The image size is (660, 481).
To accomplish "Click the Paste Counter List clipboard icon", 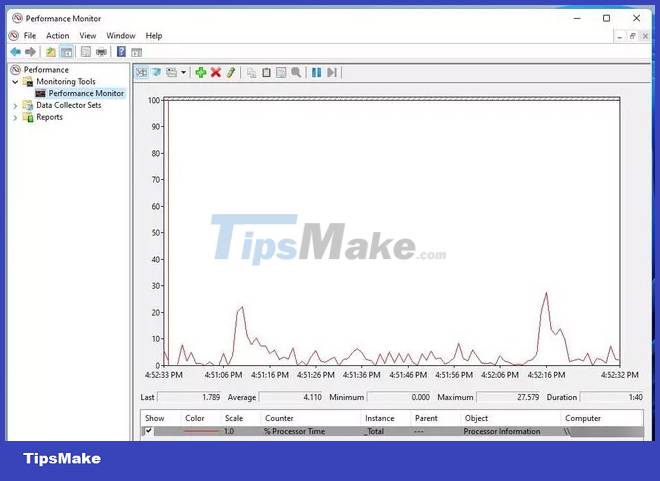I will click(x=266, y=73).
